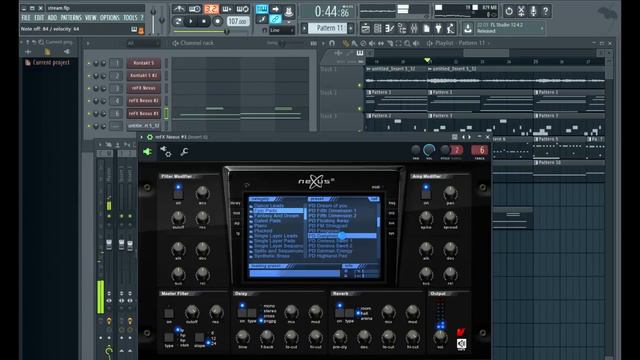Select playlist zoom magnifier tool
640x360 pixels.
[407, 43]
